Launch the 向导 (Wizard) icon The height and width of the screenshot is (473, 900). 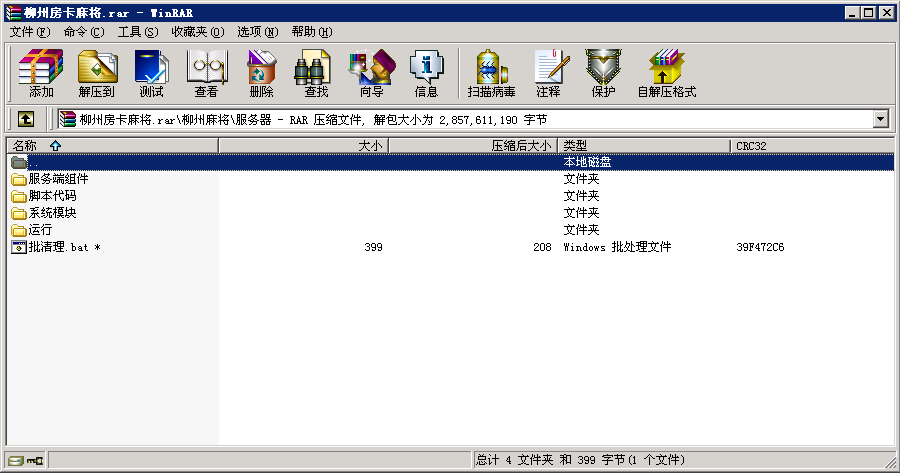(x=371, y=74)
